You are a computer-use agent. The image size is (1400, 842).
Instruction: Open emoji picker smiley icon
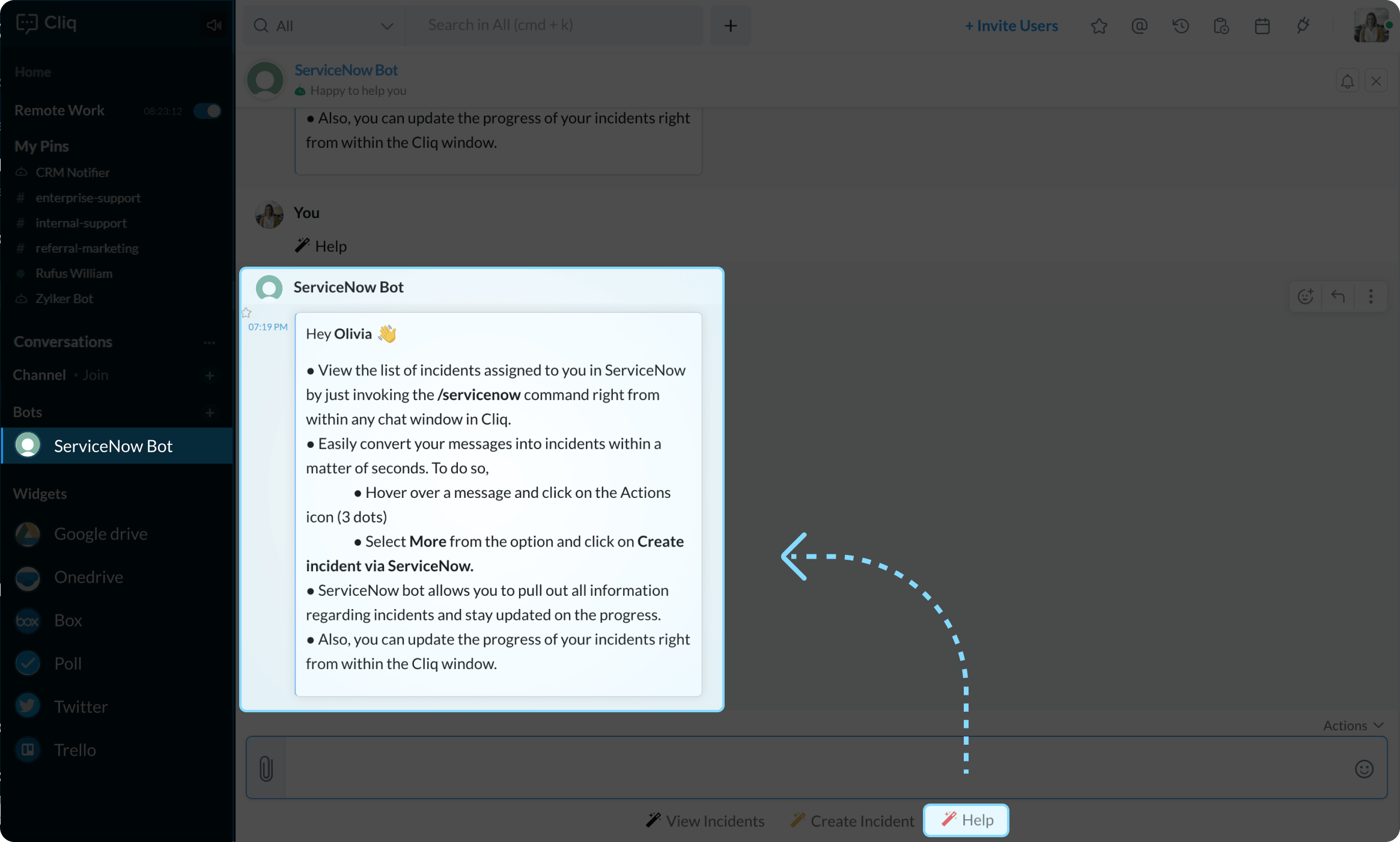click(1364, 769)
